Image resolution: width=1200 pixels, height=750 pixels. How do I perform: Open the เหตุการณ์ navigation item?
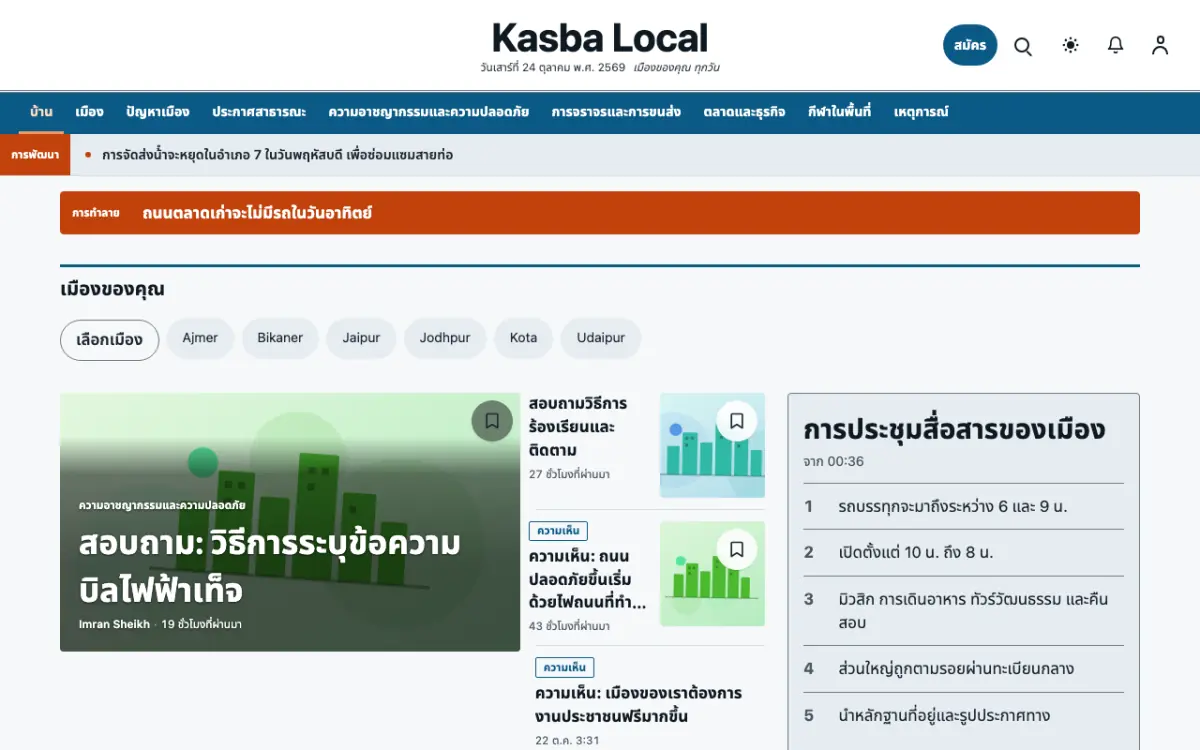pyautogui.click(x=921, y=112)
